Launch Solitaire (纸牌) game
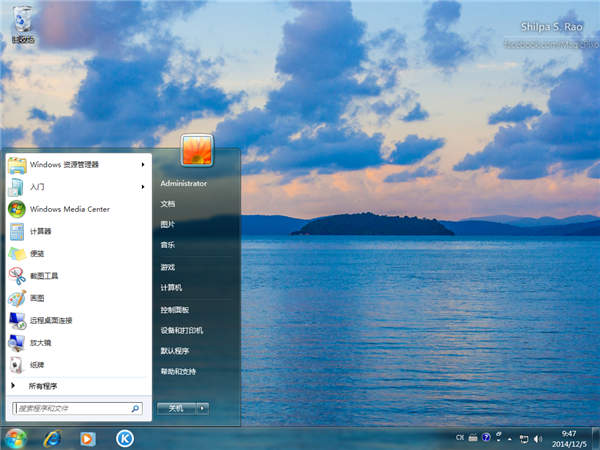 37,364
